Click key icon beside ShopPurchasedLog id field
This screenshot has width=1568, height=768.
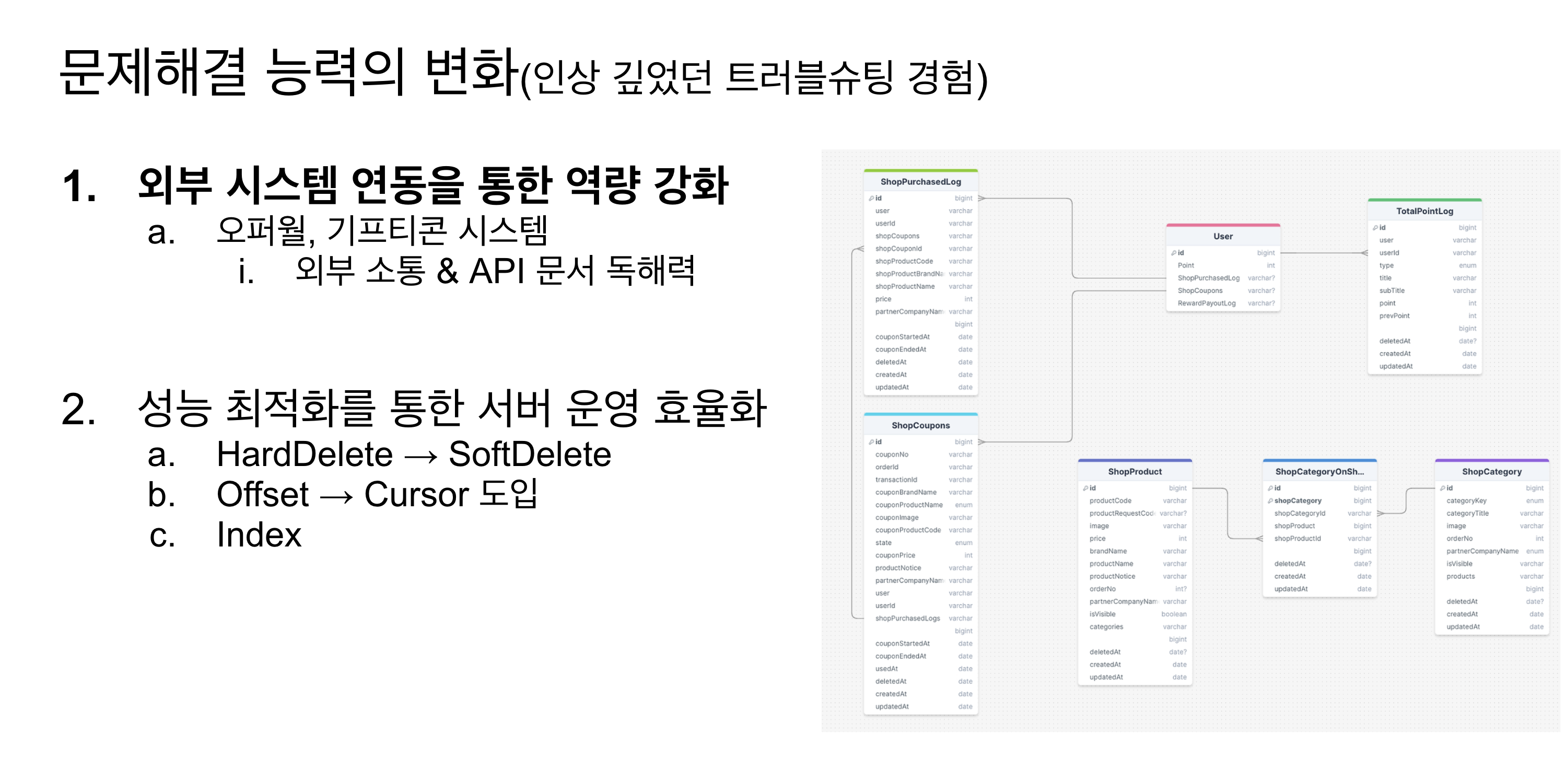pos(871,198)
